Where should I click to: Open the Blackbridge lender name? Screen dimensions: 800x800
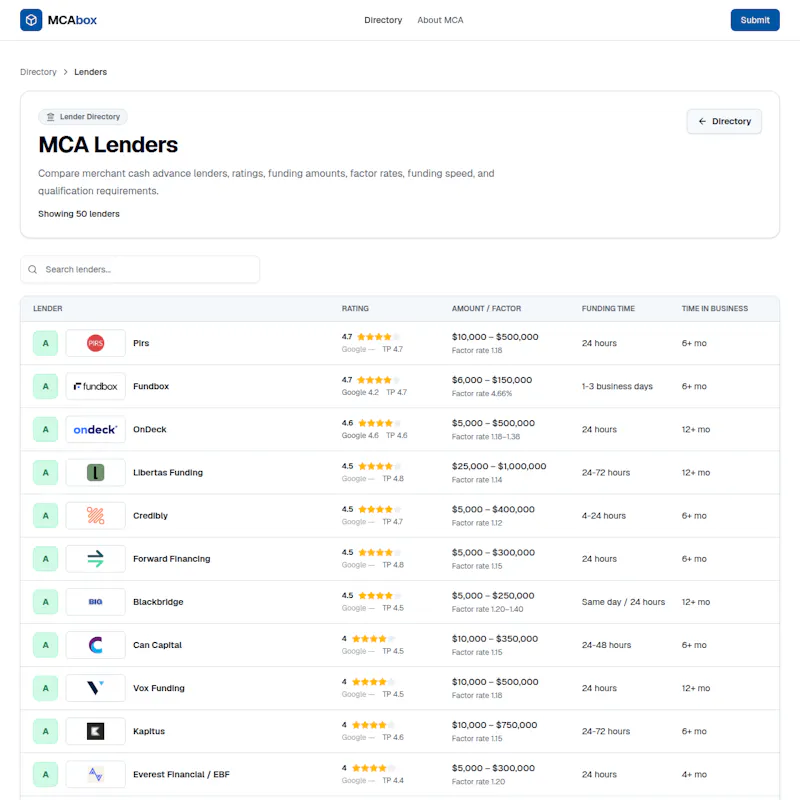coord(158,602)
